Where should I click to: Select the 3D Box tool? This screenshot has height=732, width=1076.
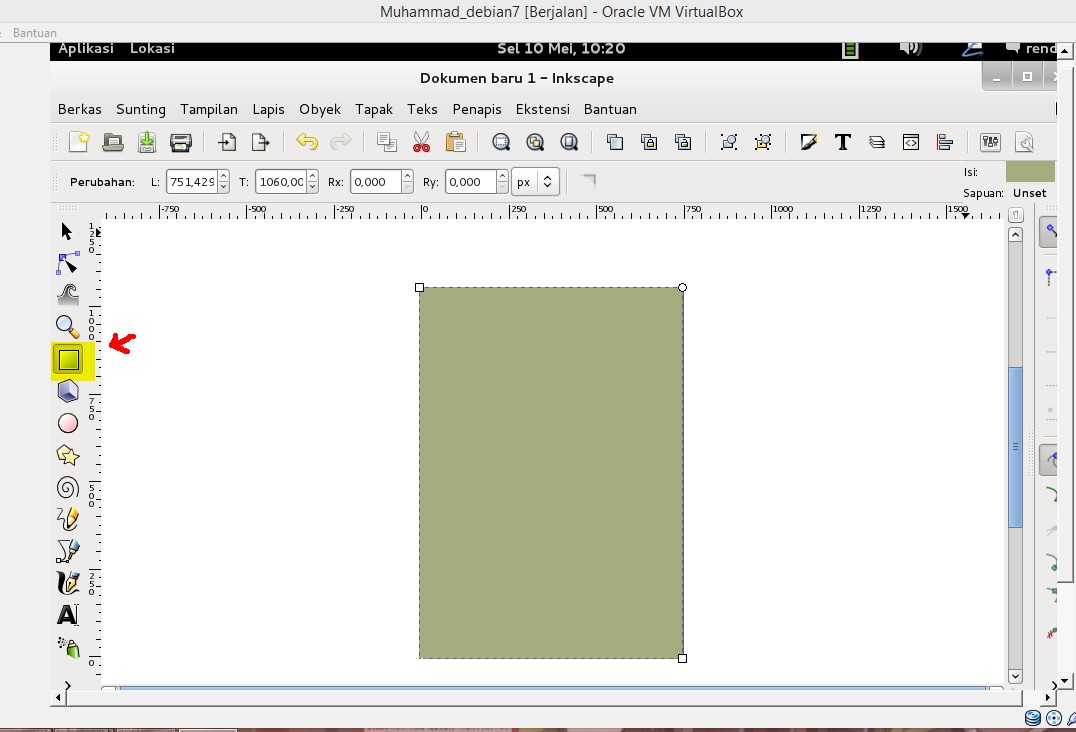68,390
